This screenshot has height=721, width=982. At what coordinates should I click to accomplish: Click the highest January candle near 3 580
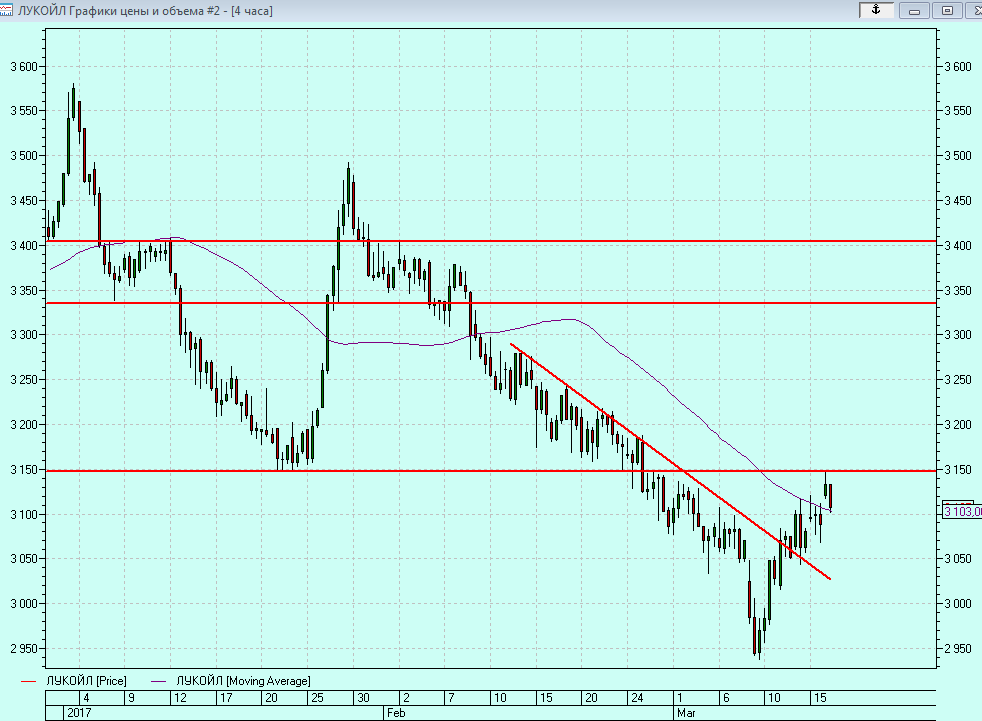[73, 103]
